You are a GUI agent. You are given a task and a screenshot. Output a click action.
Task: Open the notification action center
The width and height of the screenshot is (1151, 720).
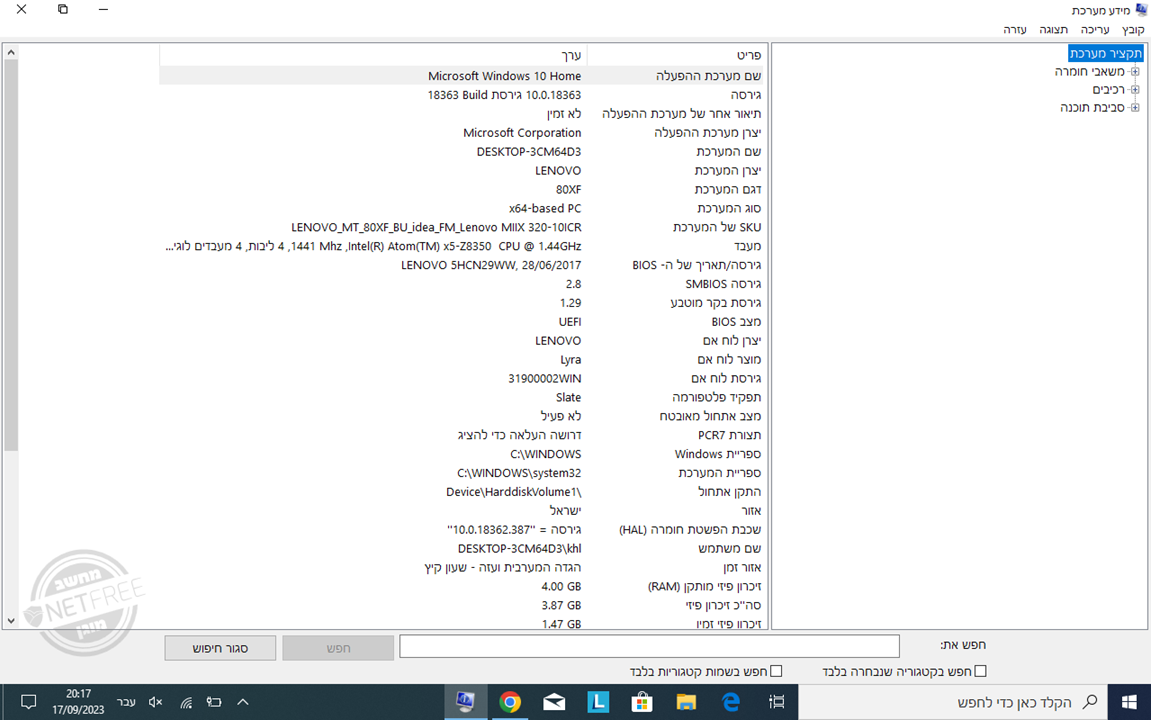click(29, 702)
